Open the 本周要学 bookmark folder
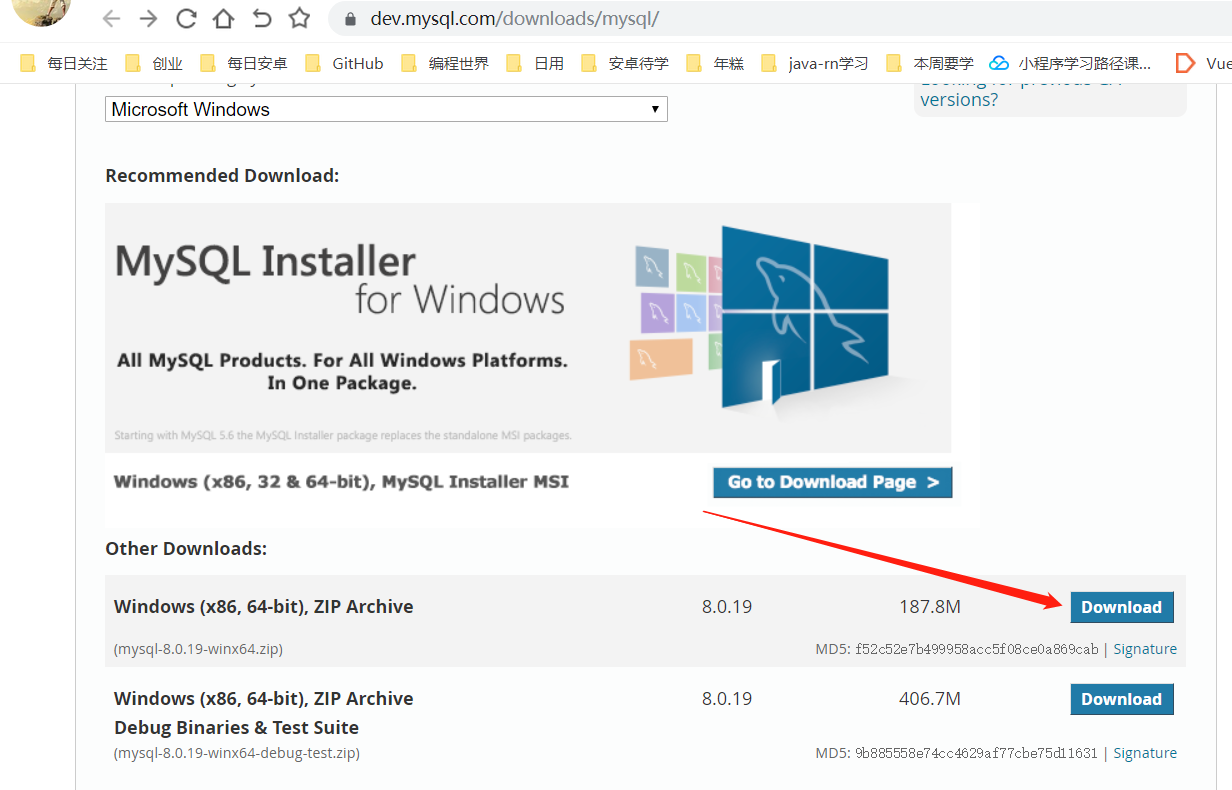 pos(930,63)
